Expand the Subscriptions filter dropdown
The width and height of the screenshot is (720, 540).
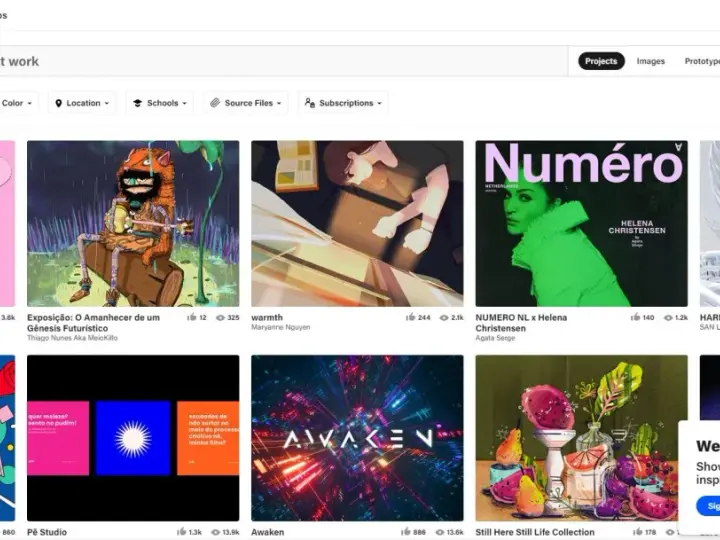point(343,103)
